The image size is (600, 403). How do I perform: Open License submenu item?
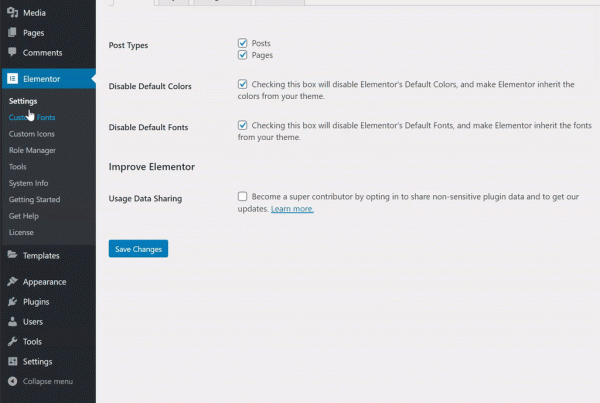(21, 232)
